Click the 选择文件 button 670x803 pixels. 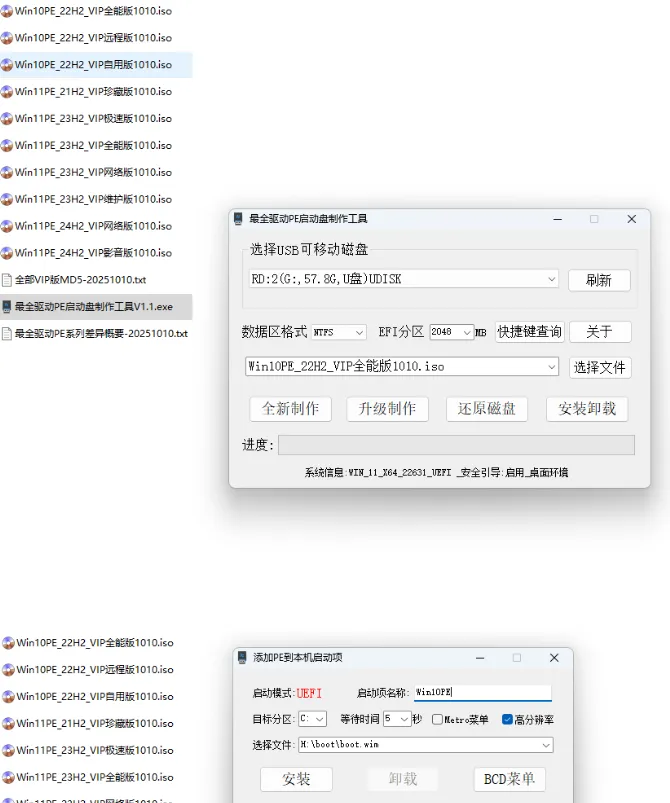pyautogui.click(x=600, y=368)
